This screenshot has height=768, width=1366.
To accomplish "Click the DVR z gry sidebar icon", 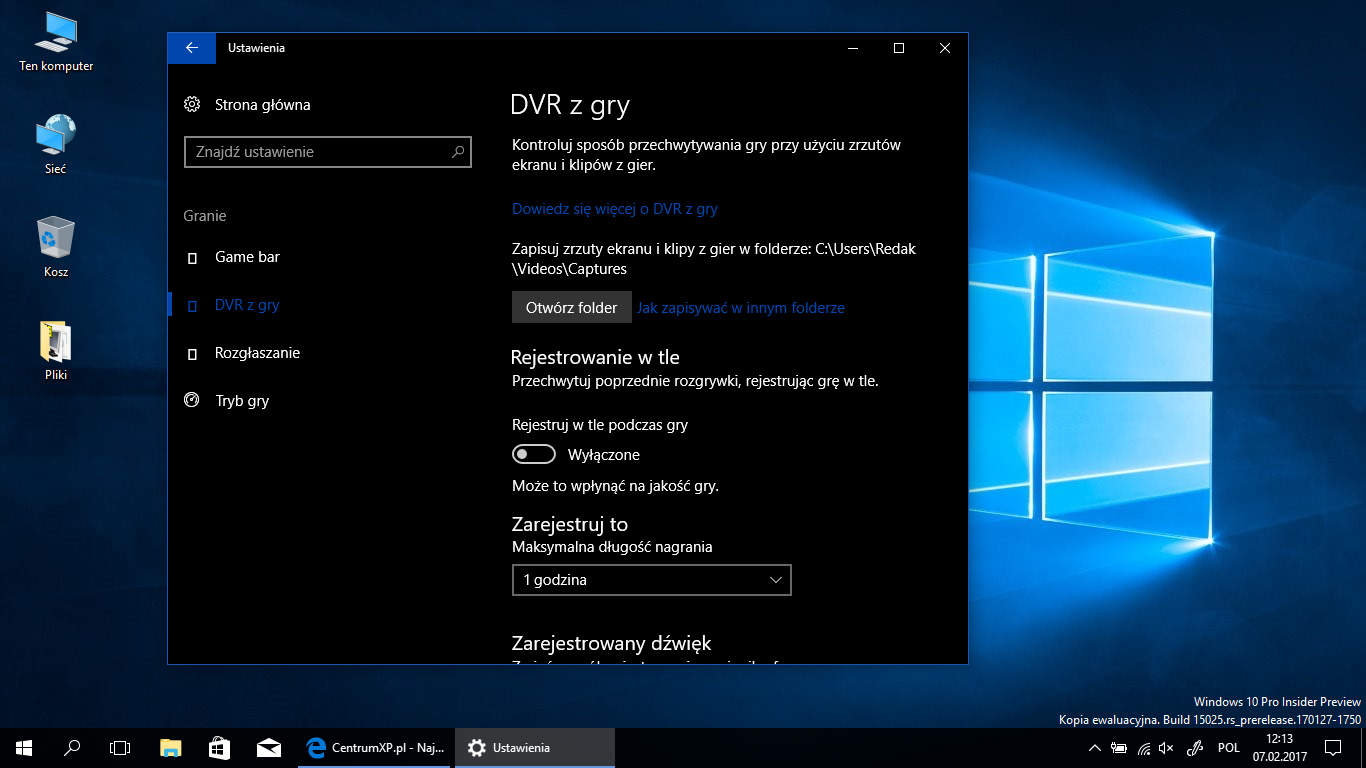I will (192, 306).
